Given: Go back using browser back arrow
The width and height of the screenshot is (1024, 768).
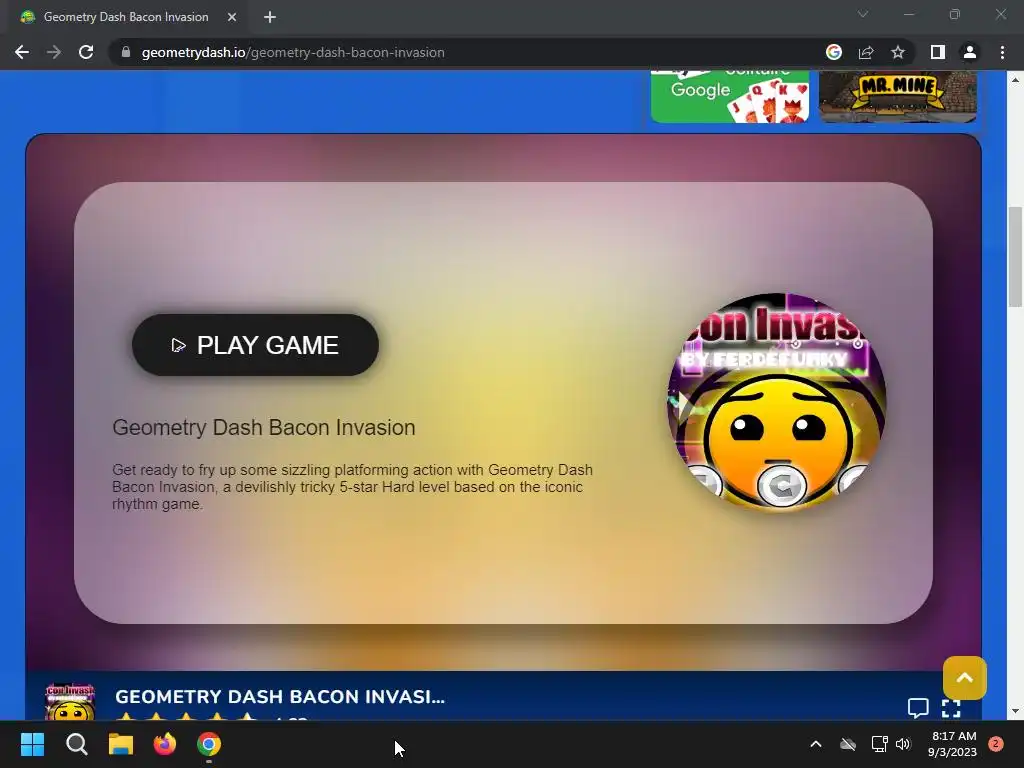Looking at the screenshot, I should pos(22,52).
